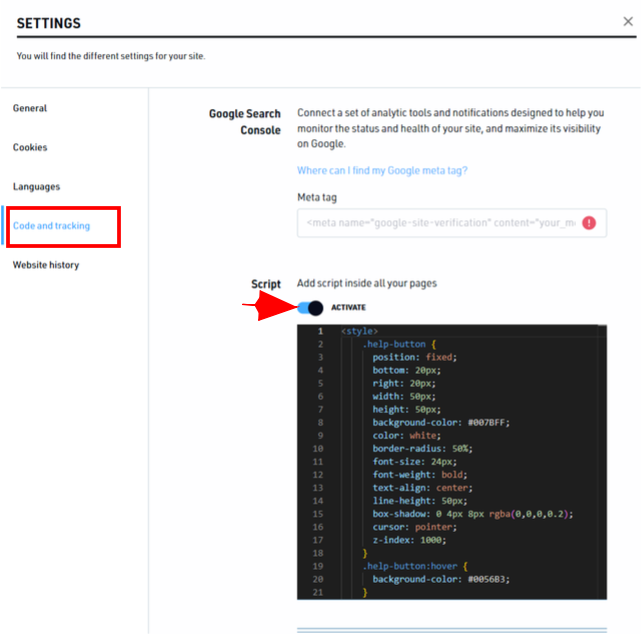Click line number 18 in the code gutter
The width and height of the screenshot is (644, 641).
318,553
